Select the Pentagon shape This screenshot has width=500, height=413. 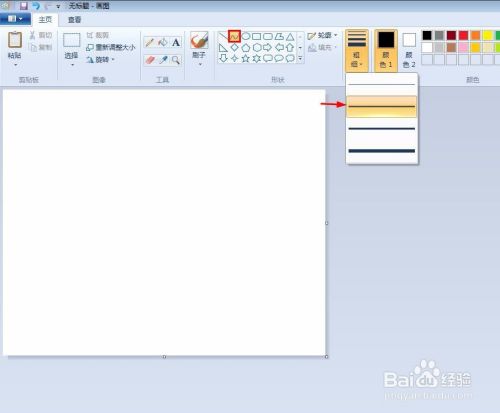click(x=246, y=47)
